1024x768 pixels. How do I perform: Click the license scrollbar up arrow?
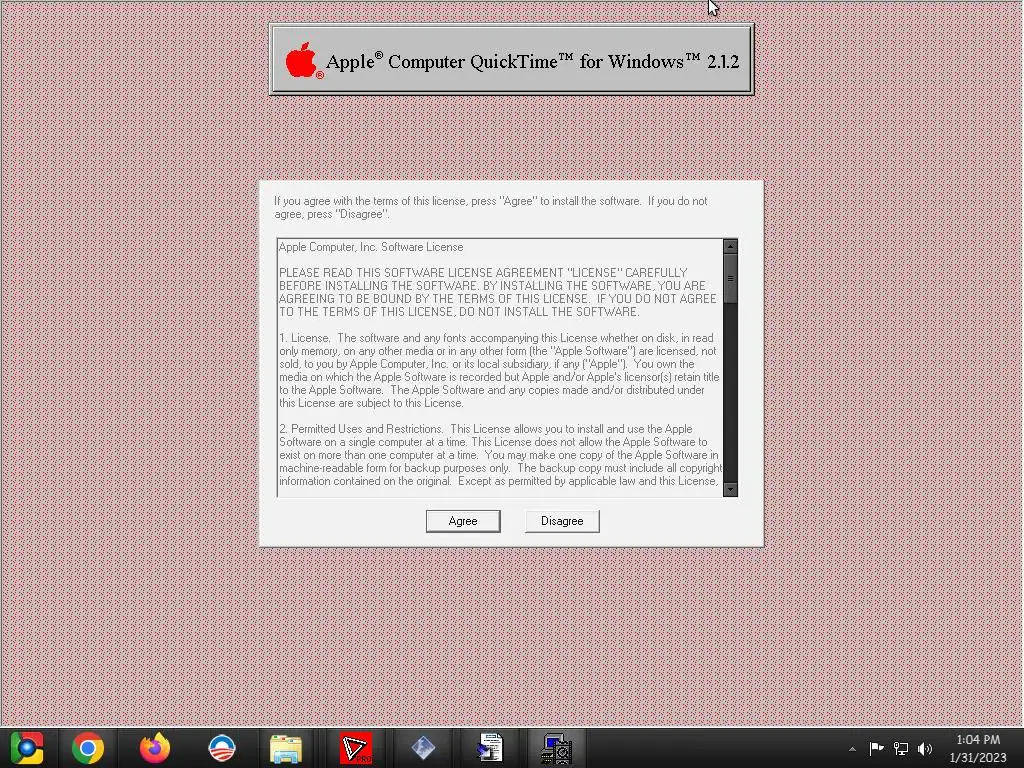[731, 247]
